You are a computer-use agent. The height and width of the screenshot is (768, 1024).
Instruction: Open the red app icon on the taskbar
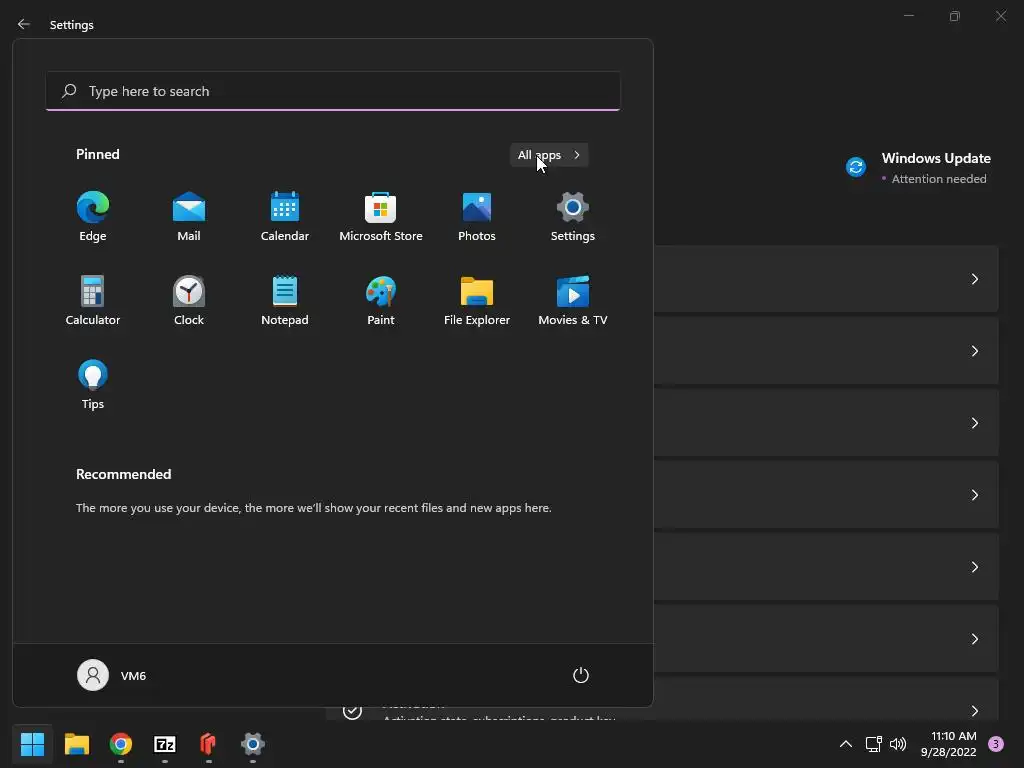pyautogui.click(x=208, y=743)
